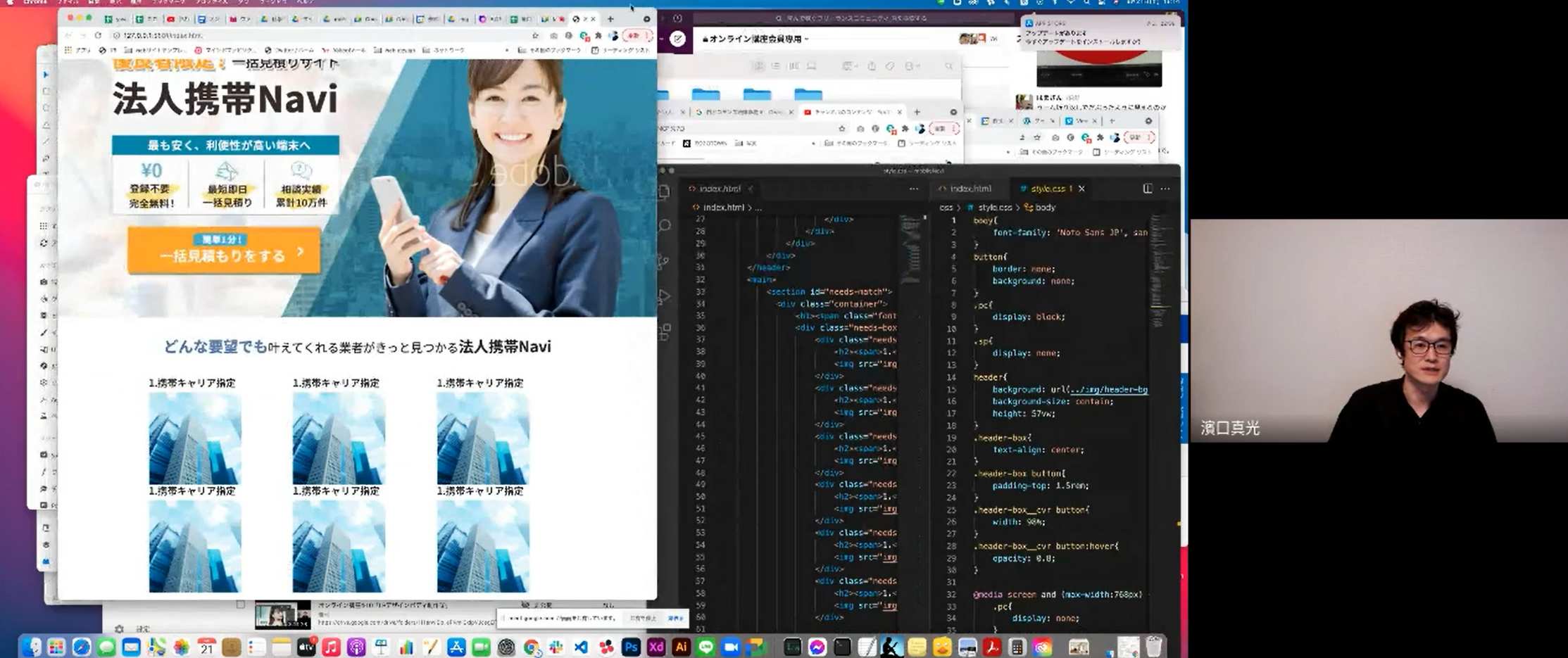Switch to index.html tab in right group
This screenshot has height=658, width=1568.
pos(970,189)
